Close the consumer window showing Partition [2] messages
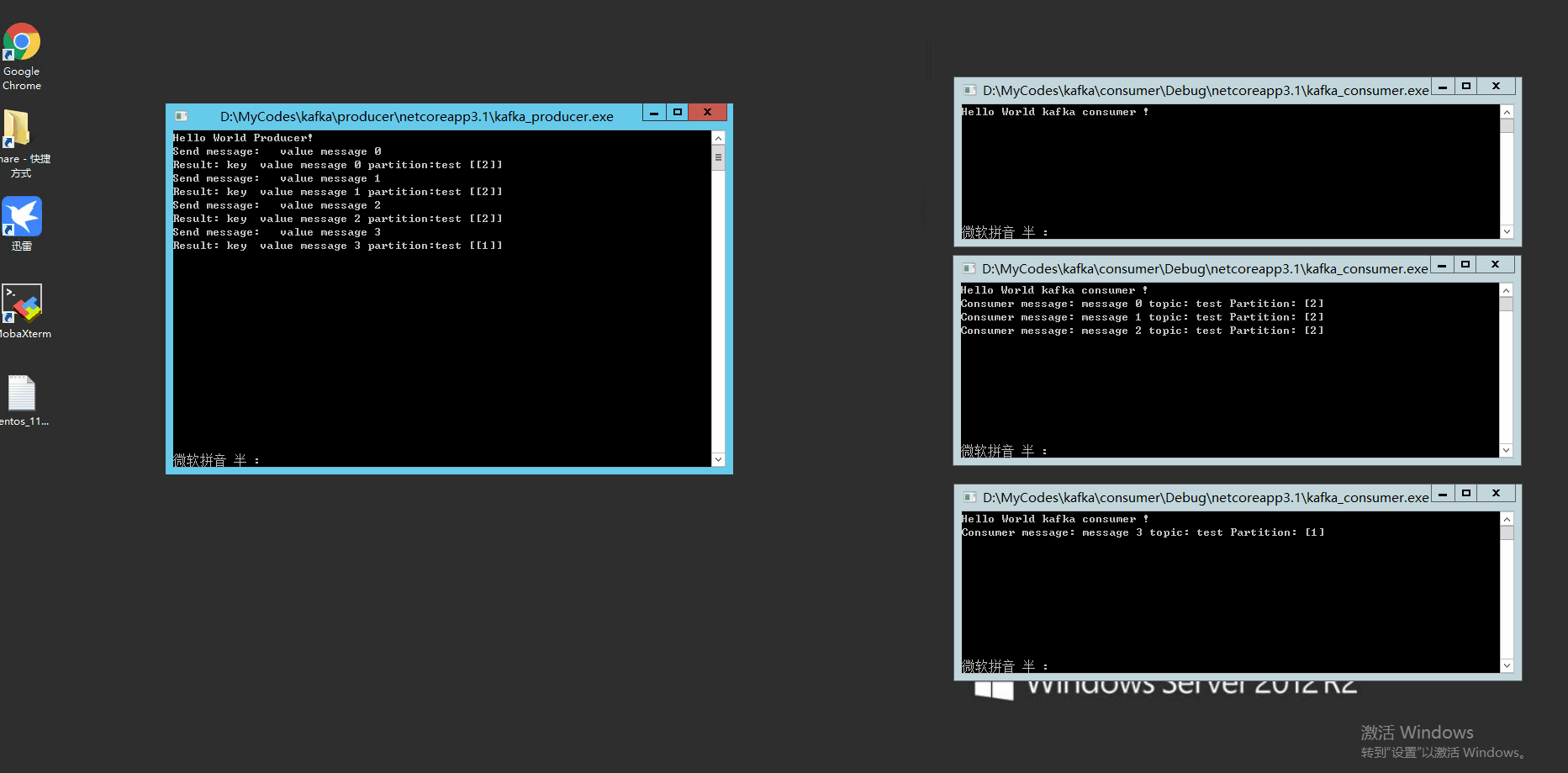The width and height of the screenshot is (1568, 773). point(1496,265)
